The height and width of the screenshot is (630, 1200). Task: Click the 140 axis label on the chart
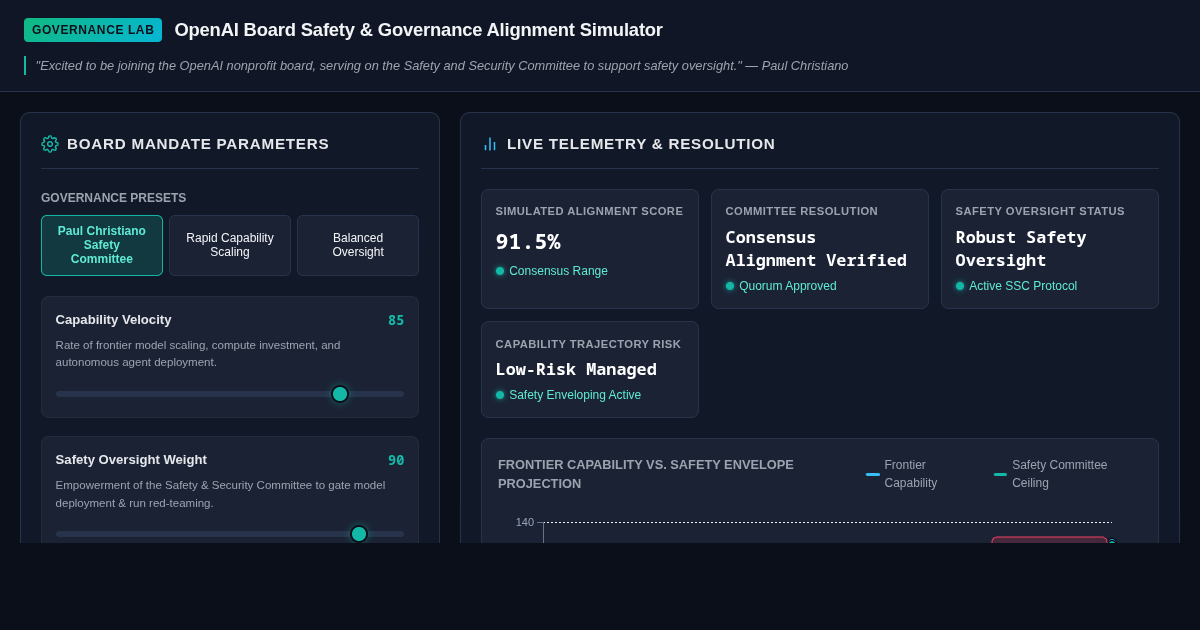click(x=525, y=522)
